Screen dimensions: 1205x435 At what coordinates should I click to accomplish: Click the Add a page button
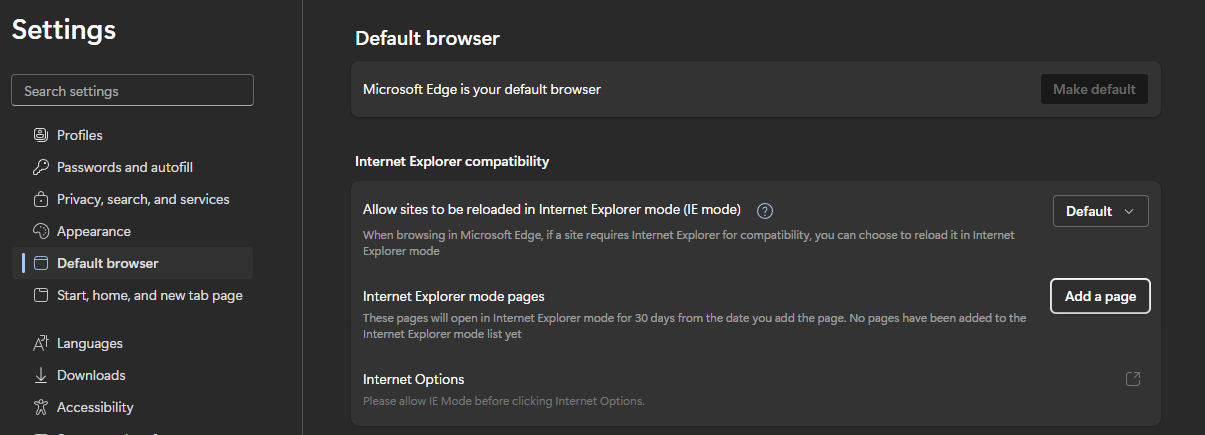[x=1100, y=296]
